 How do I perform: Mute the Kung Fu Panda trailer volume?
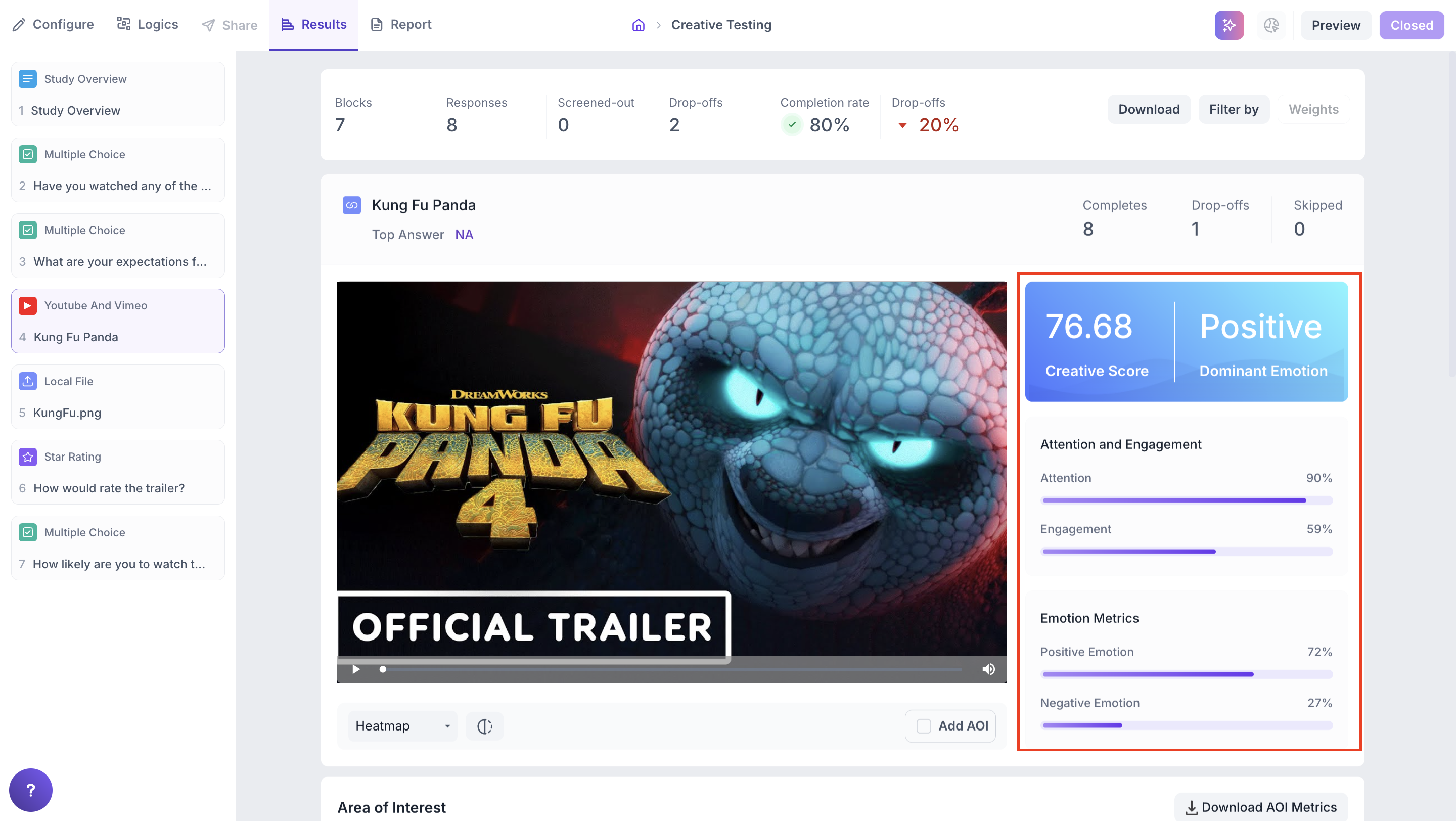point(988,669)
